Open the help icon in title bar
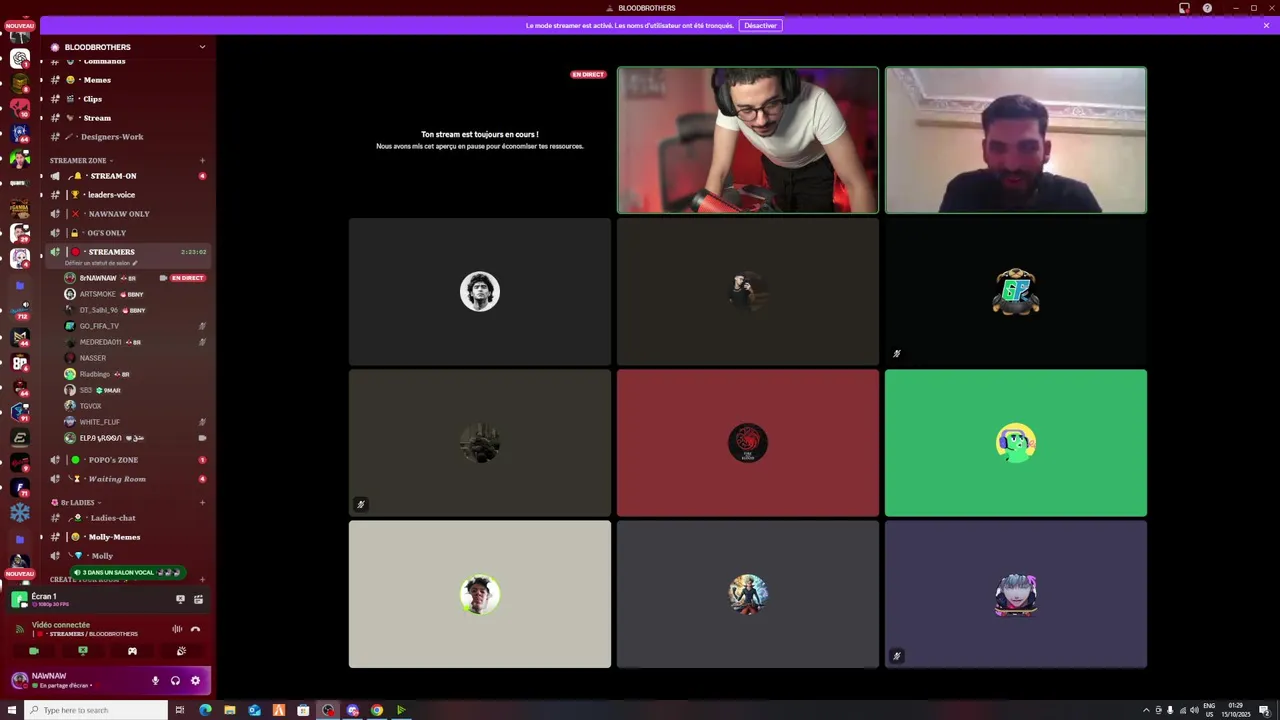The height and width of the screenshot is (720, 1280). coord(1207,8)
